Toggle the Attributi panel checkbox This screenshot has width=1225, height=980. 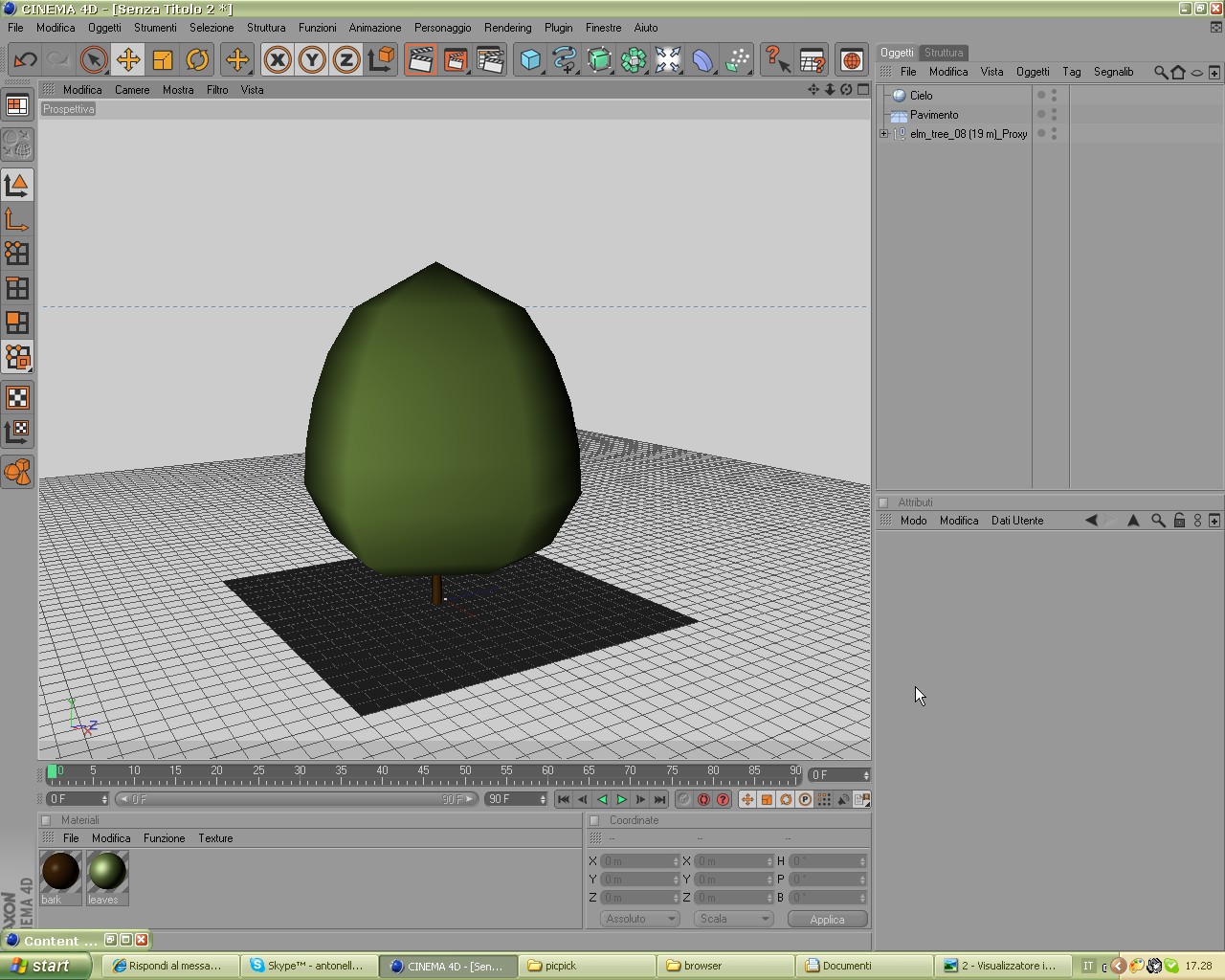(x=883, y=502)
